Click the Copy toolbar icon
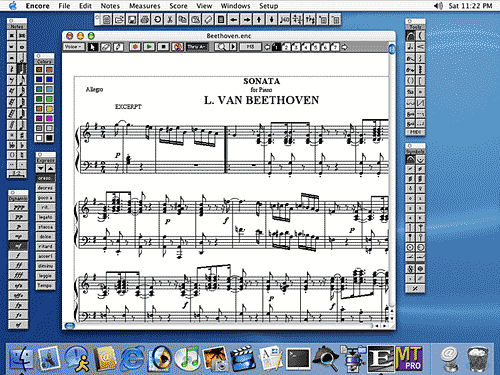500x375 pixels. click(x=183, y=20)
